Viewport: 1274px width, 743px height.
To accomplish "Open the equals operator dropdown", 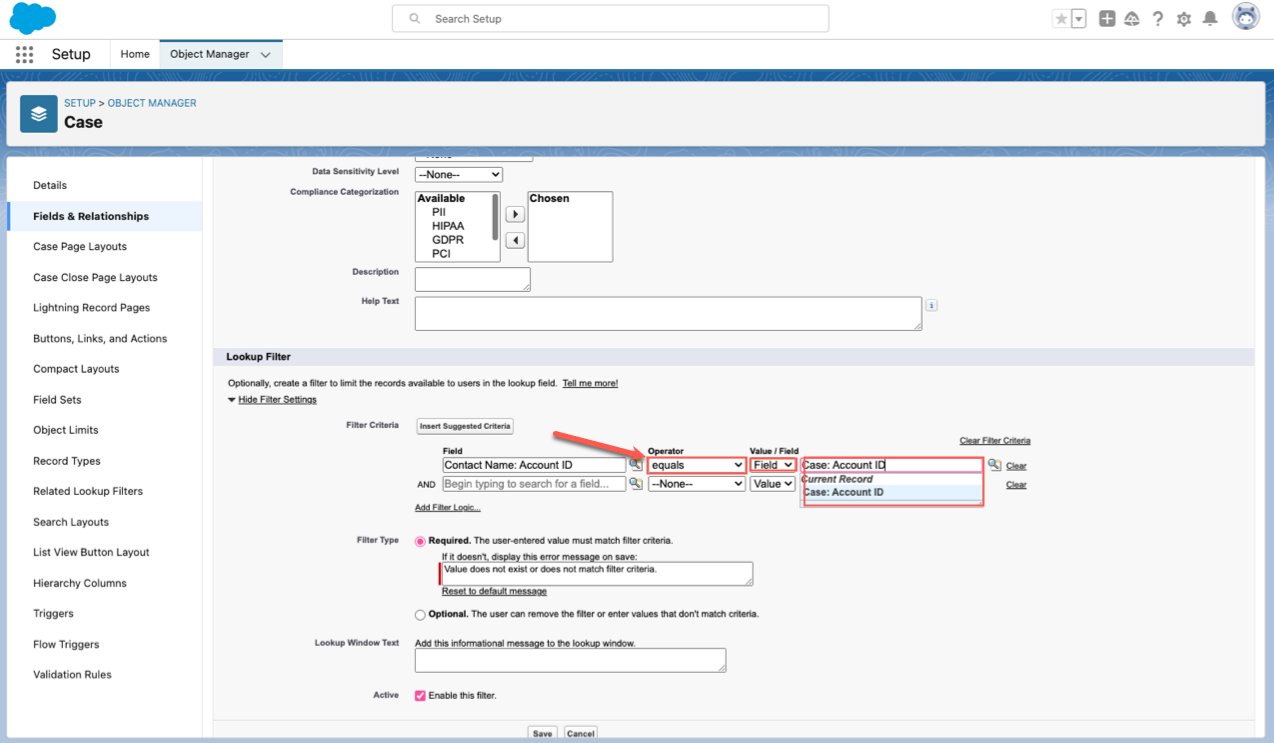I will [x=697, y=465].
